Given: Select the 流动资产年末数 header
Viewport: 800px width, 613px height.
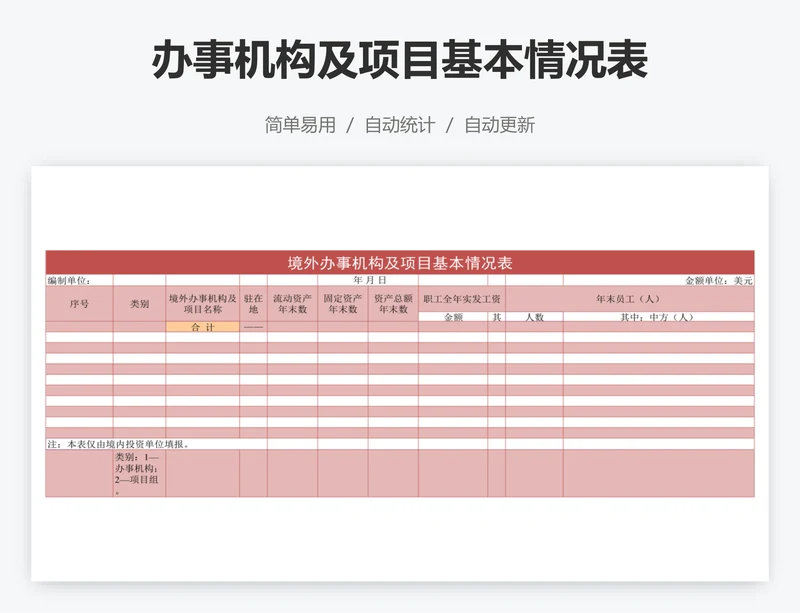Looking at the screenshot, I should (x=292, y=304).
